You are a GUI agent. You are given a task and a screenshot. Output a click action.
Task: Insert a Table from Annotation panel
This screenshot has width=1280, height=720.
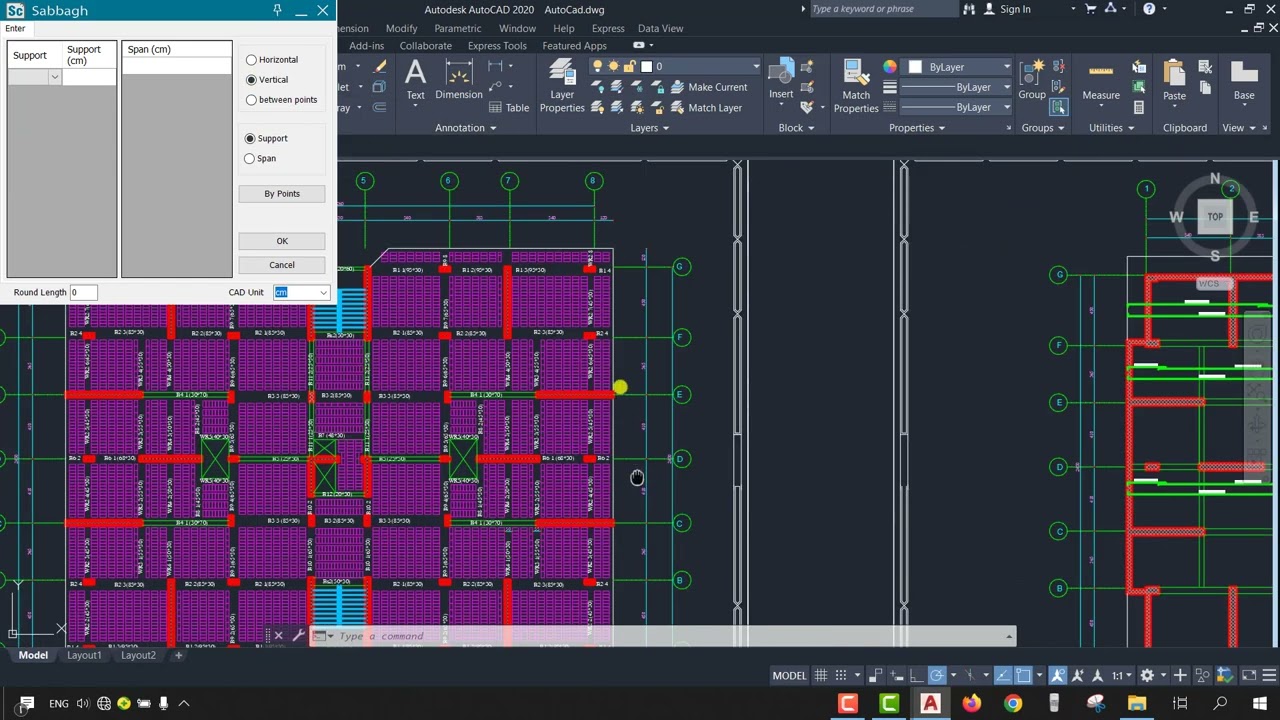click(x=508, y=108)
